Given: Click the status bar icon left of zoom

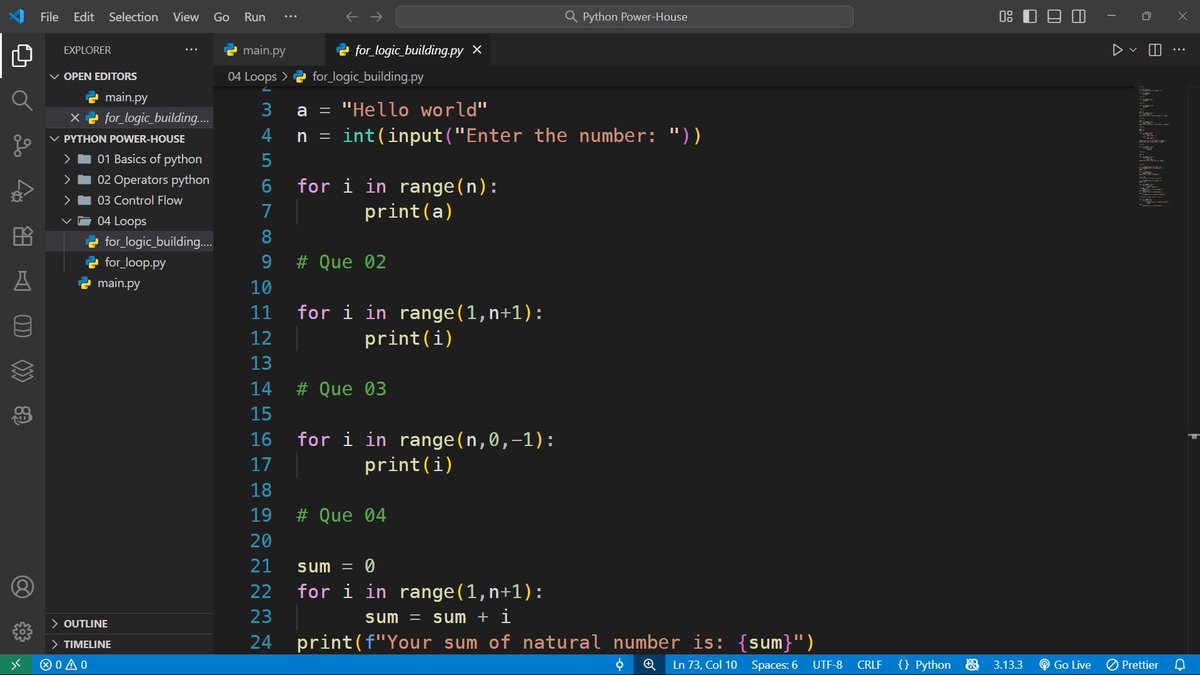Looking at the screenshot, I should coord(620,665).
